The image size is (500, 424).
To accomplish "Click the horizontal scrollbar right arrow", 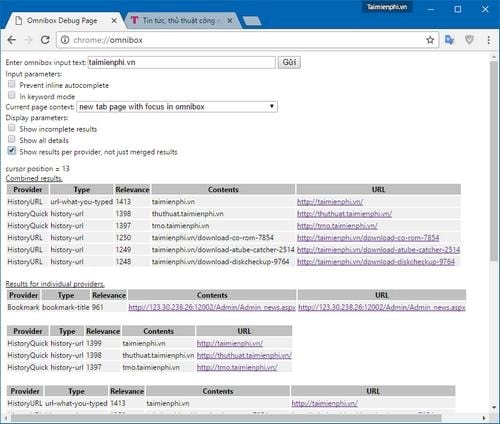I will pos(484,418).
